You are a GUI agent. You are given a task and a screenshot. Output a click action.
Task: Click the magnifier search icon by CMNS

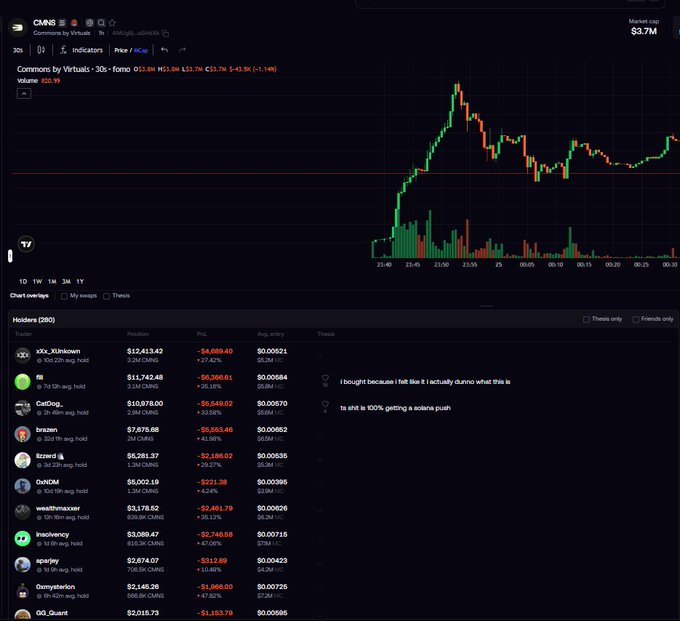[101, 23]
